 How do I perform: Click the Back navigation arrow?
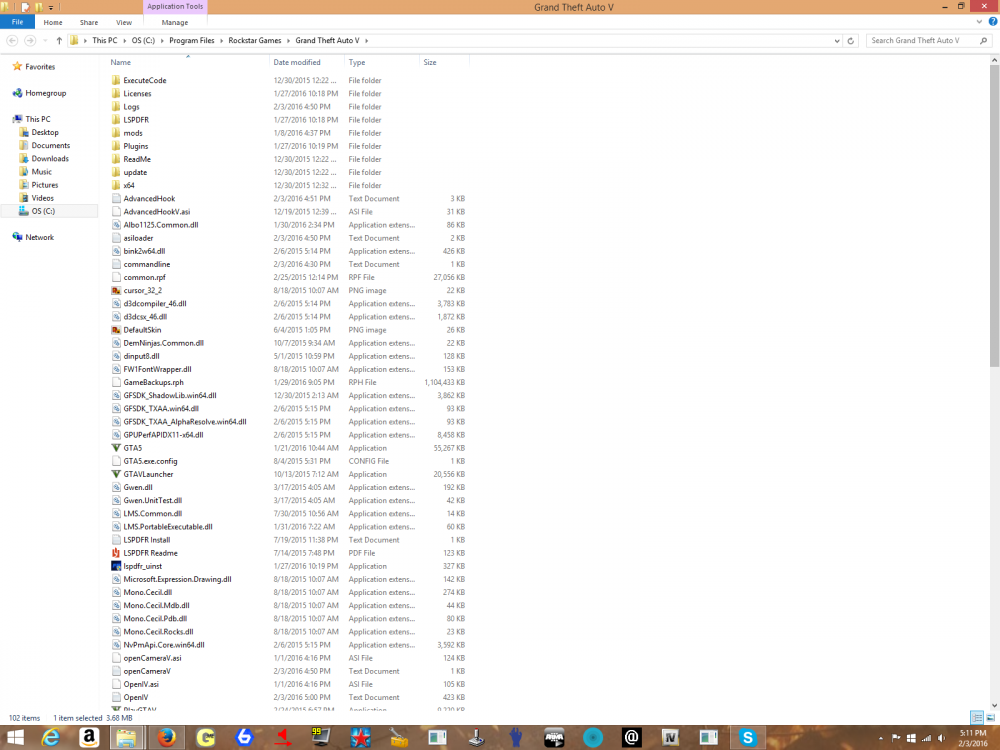coord(10,42)
